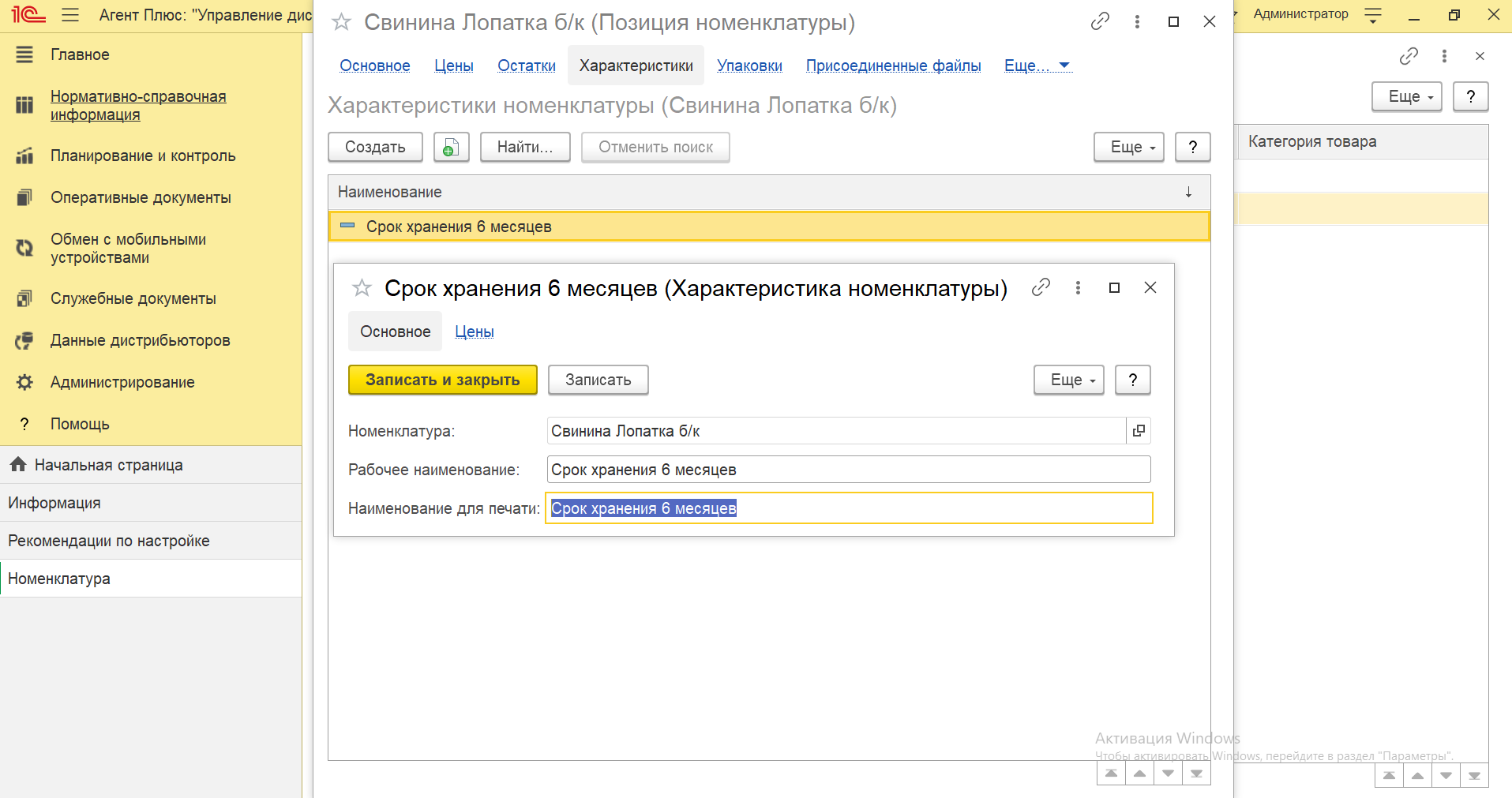This screenshot has height=798, width=1512.
Task: Open the Номенклатура field open-form icon
Action: click(x=1139, y=431)
